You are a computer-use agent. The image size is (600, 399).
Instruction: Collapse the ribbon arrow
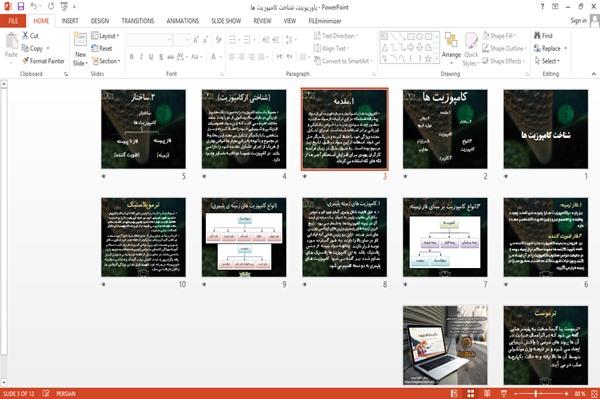(x=594, y=74)
